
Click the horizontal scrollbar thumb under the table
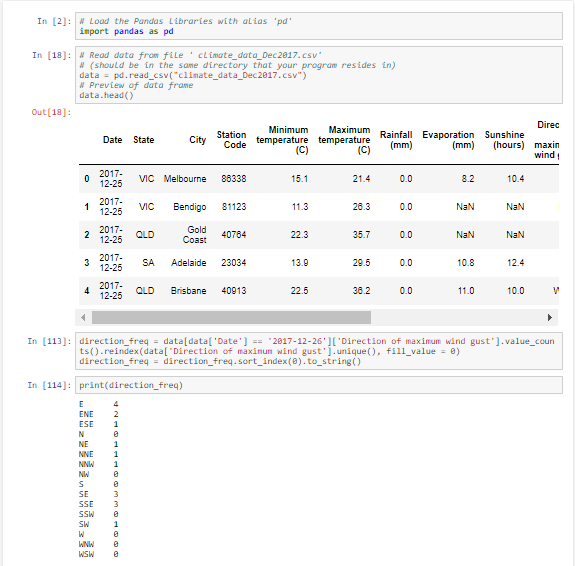[x=231, y=317]
